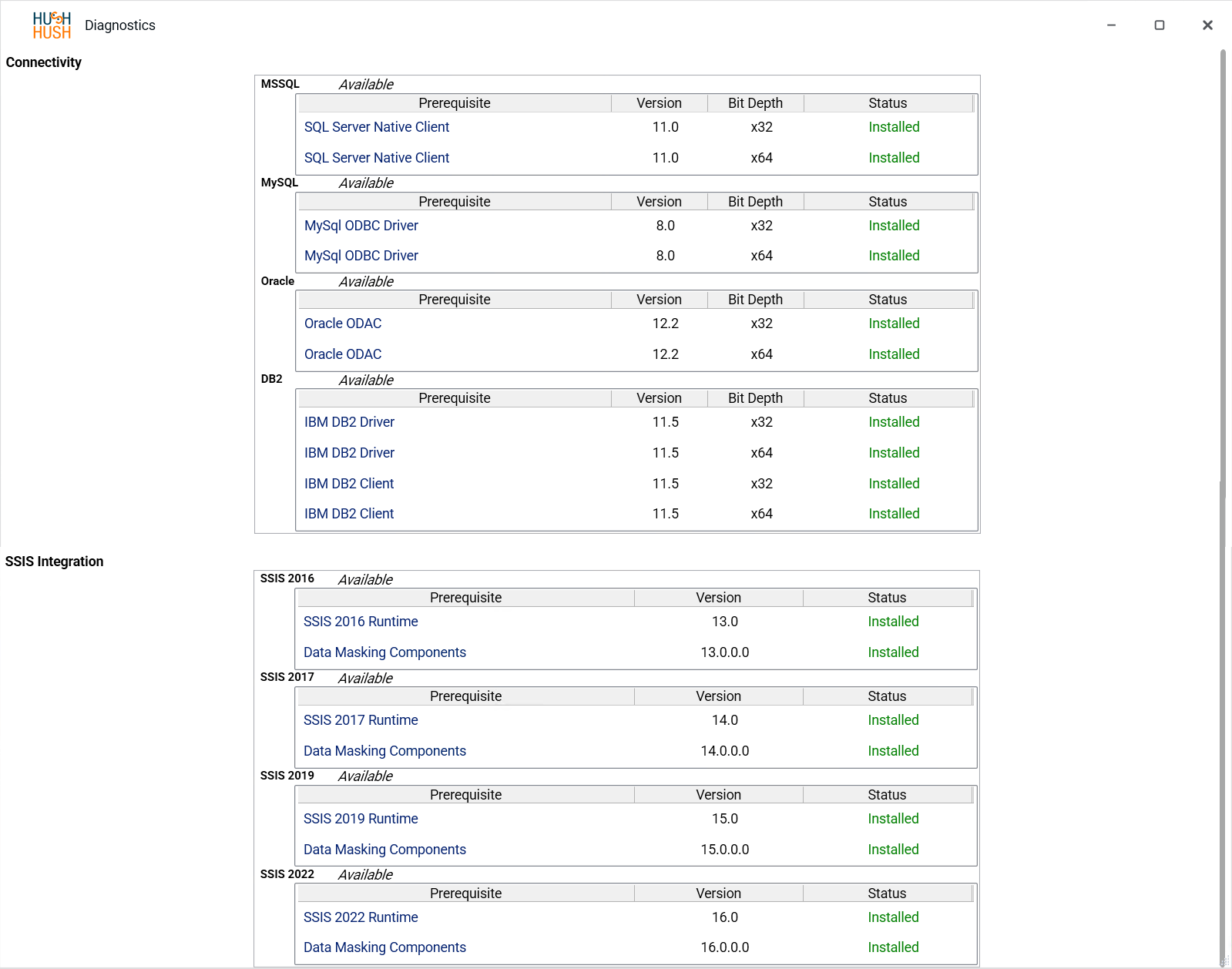Image resolution: width=1232 pixels, height=969 pixels.
Task: Open Data Masking Components 16.0.0.0 link
Action: 384,947
